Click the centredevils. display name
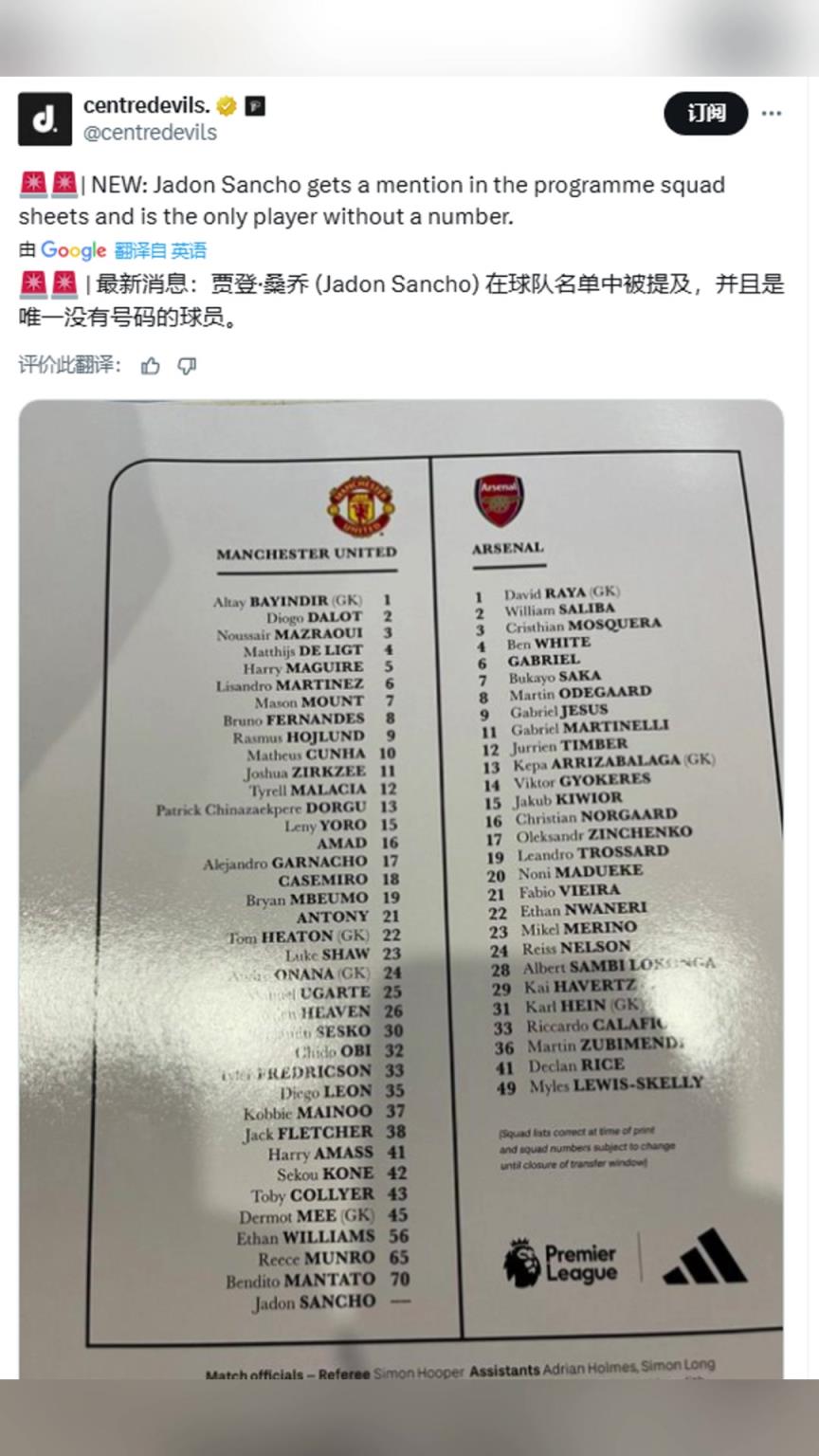This screenshot has width=819, height=1456. [x=147, y=105]
